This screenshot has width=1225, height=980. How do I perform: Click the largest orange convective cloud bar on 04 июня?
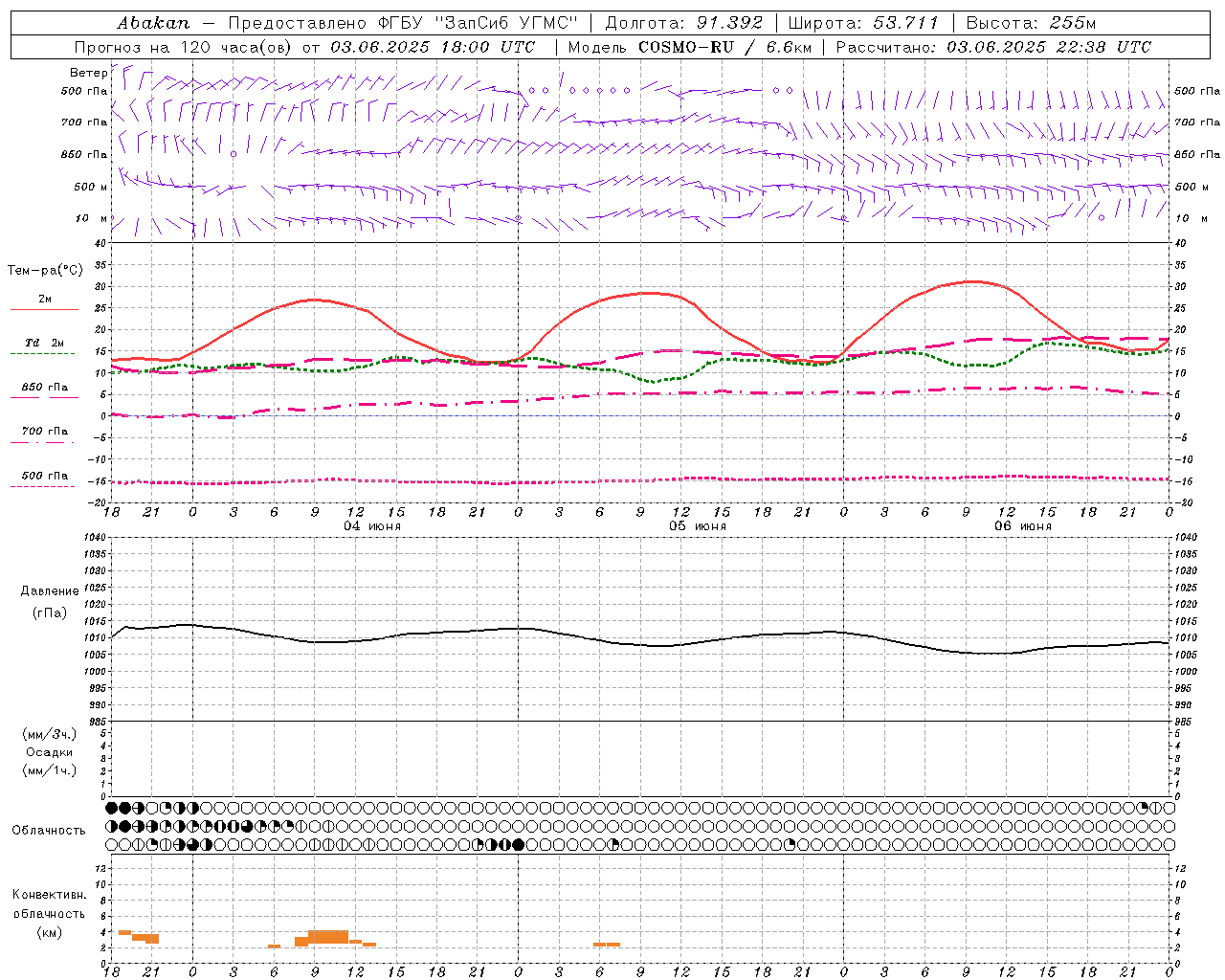pos(328,936)
